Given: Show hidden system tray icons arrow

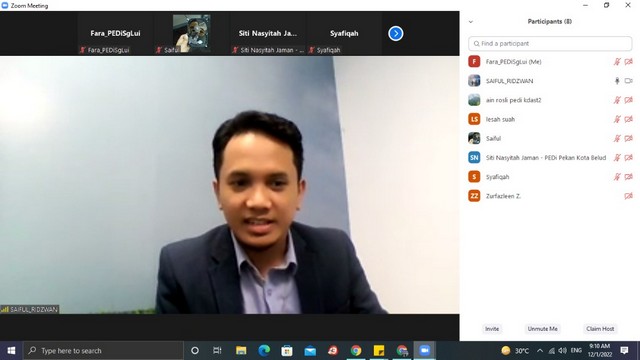Looking at the screenshot, I should point(540,350).
